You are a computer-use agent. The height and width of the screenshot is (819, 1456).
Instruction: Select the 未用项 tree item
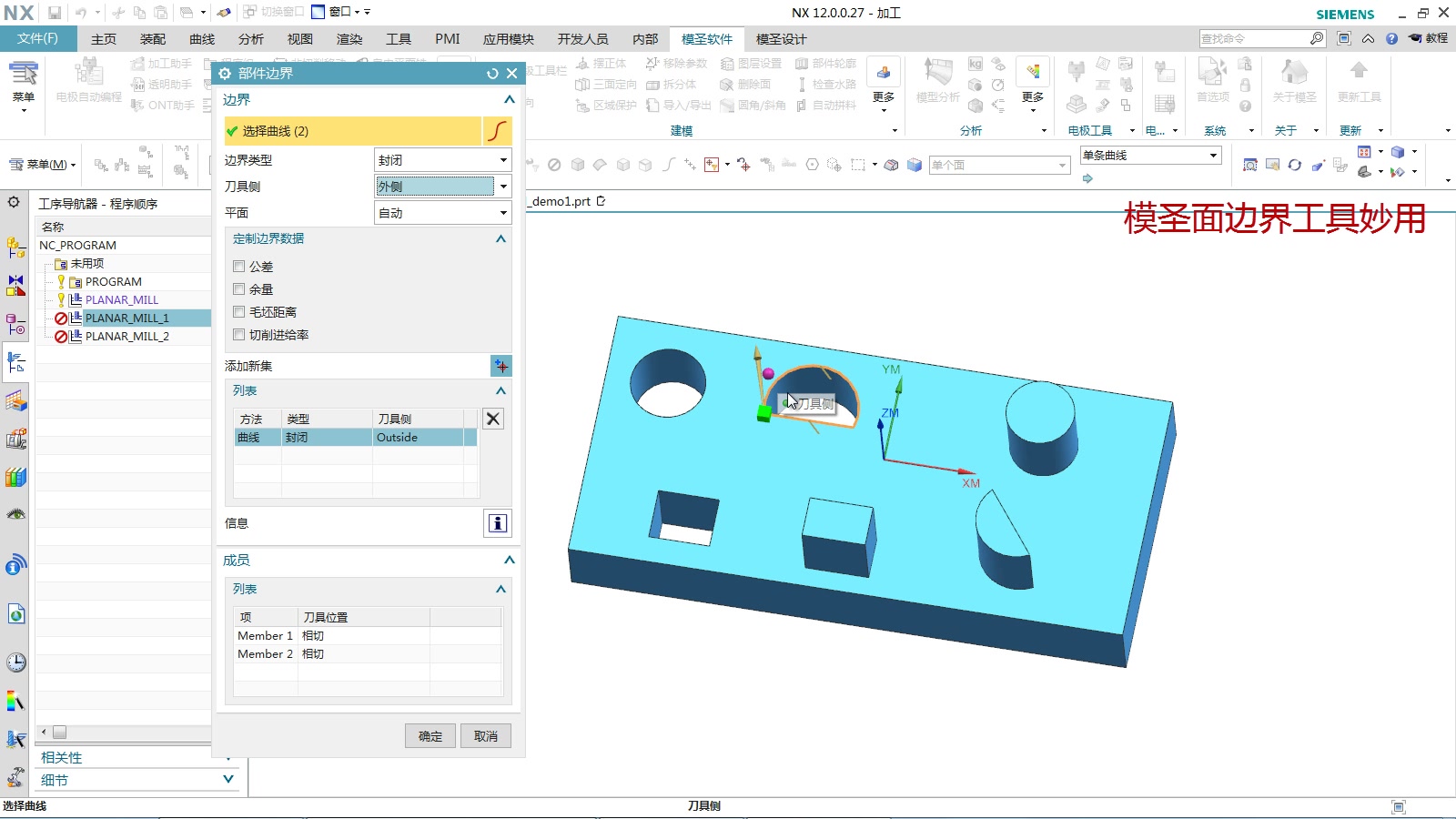(87, 264)
